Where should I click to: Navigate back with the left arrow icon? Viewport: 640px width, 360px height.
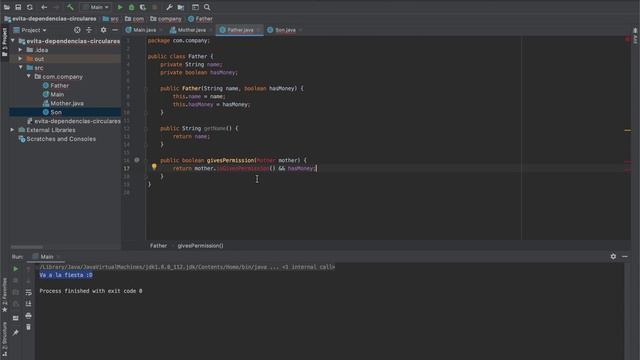pos(44,7)
